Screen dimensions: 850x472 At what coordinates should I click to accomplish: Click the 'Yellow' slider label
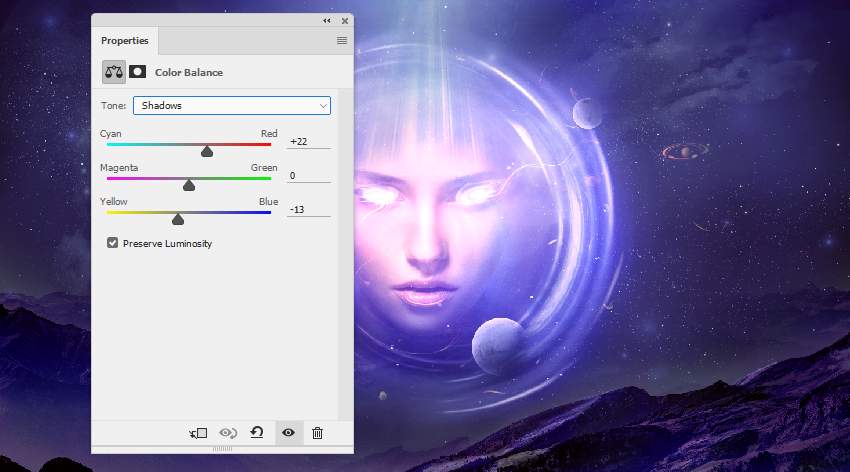point(113,202)
